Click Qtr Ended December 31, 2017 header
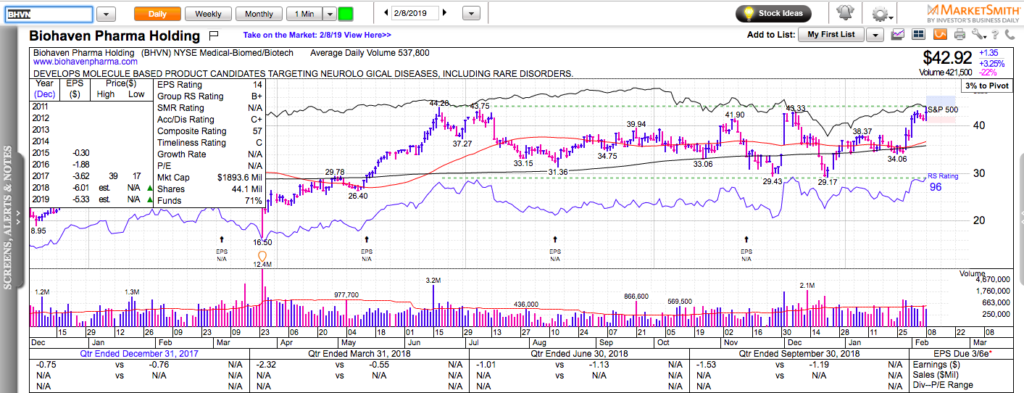 [x=140, y=354]
